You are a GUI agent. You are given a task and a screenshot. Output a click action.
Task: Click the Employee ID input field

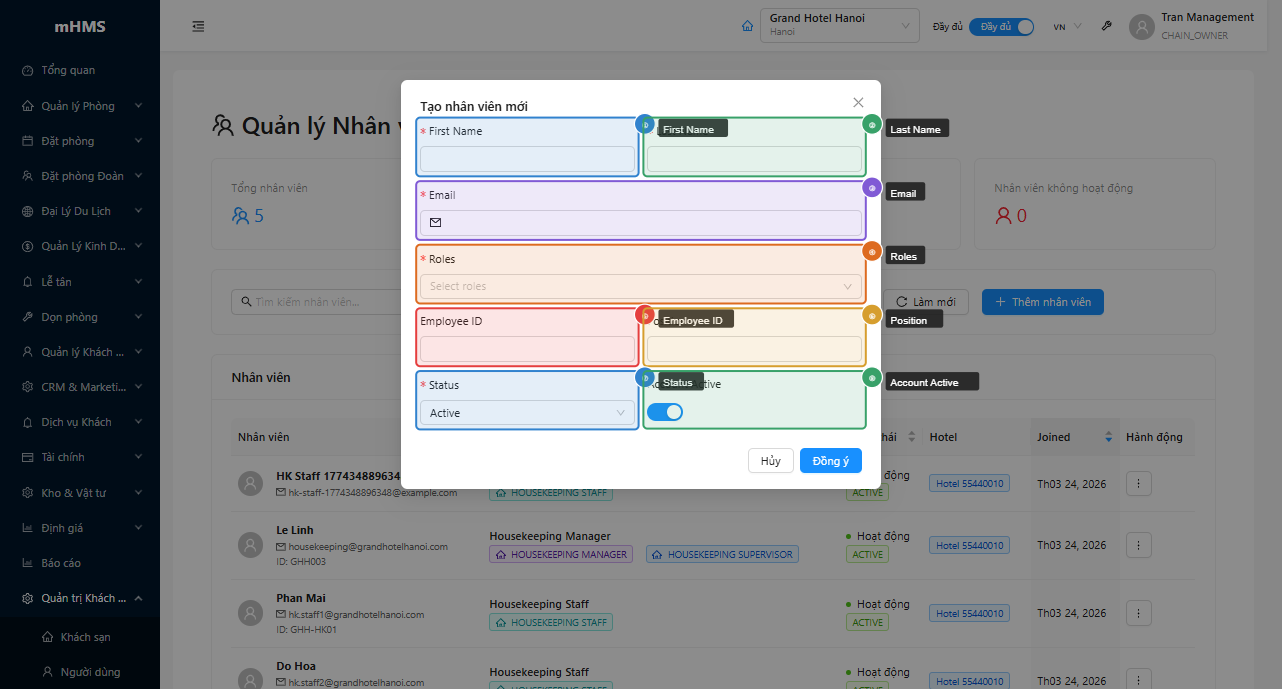[527, 349]
